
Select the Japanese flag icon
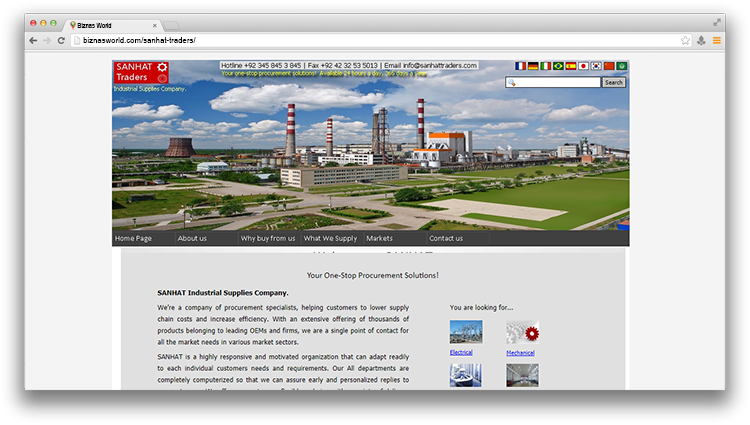pos(584,66)
